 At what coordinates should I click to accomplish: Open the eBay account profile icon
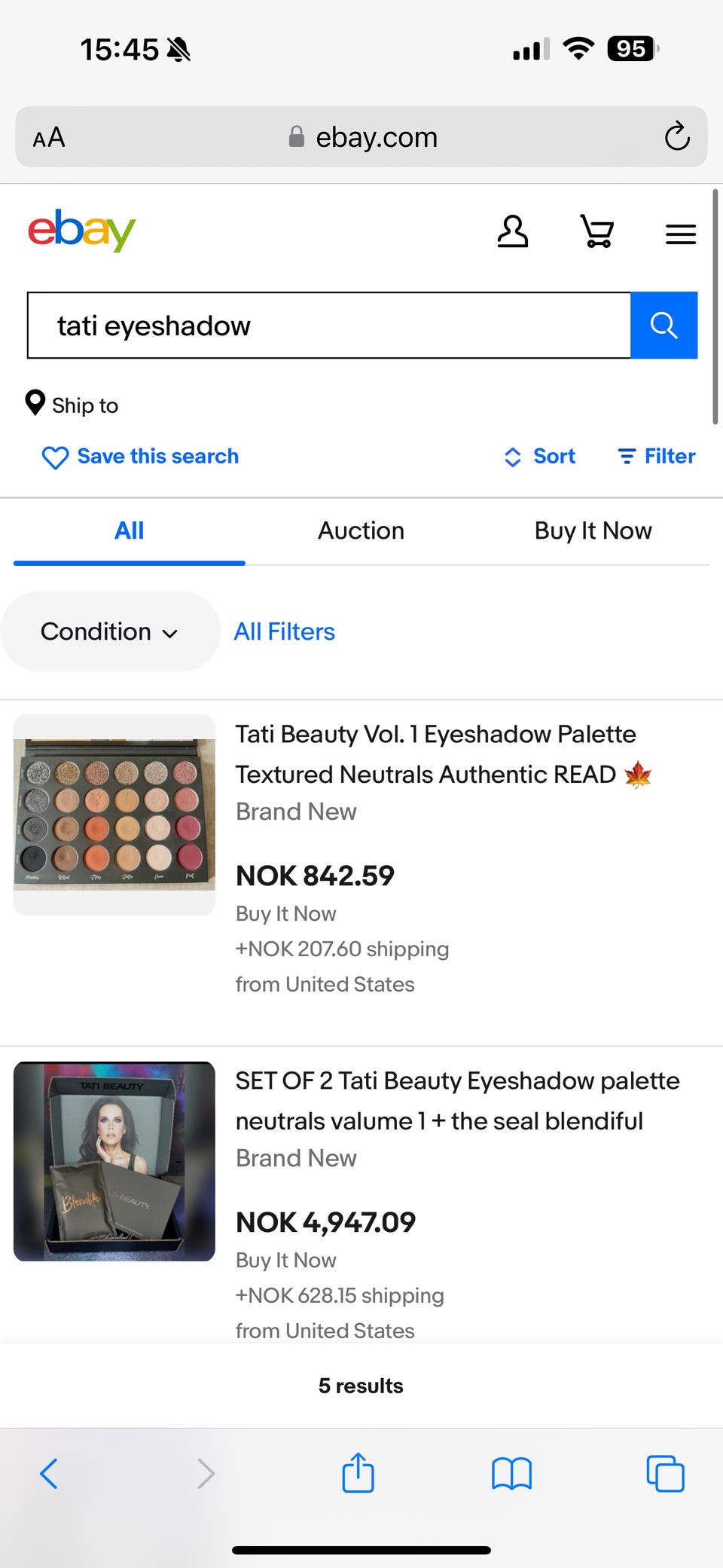tap(512, 232)
